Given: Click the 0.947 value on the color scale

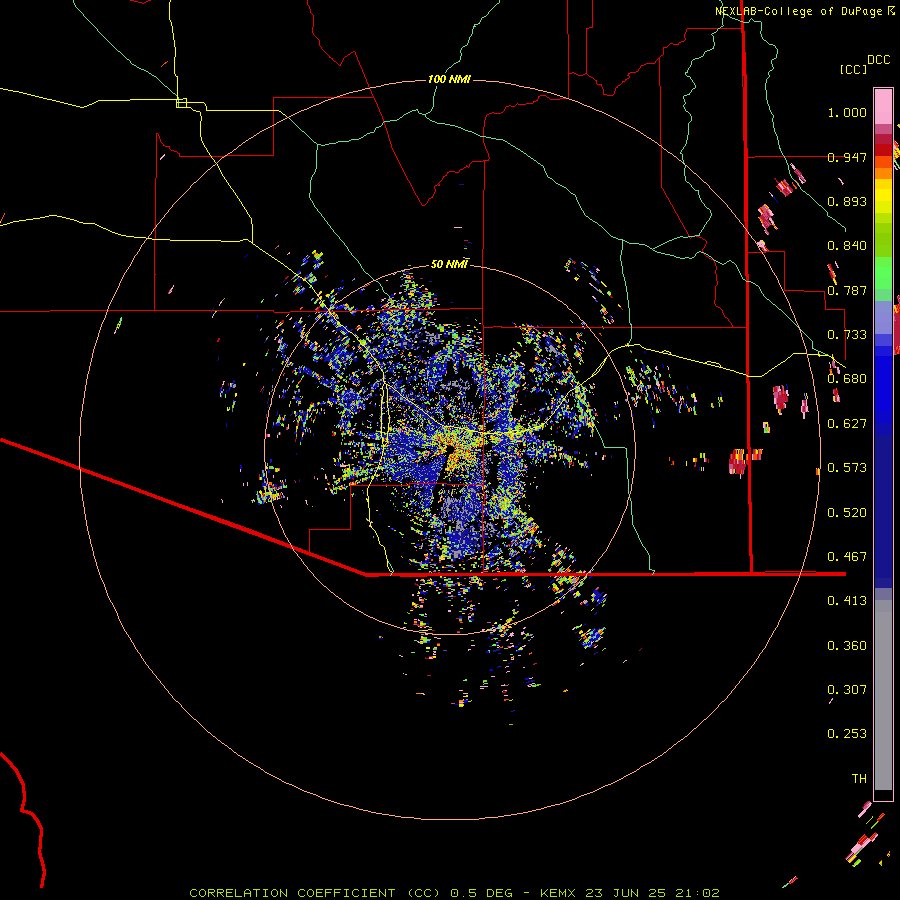Looking at the screenshot, I should (847, 157).
